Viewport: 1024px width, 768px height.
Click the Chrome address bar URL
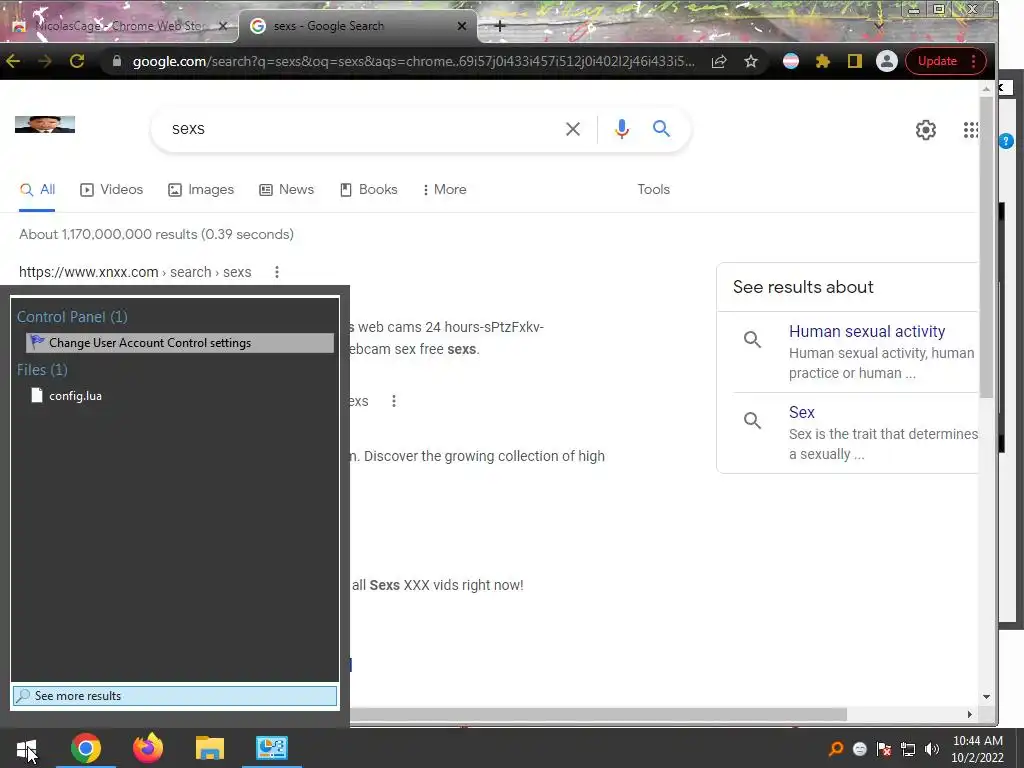tap(413, 61)
